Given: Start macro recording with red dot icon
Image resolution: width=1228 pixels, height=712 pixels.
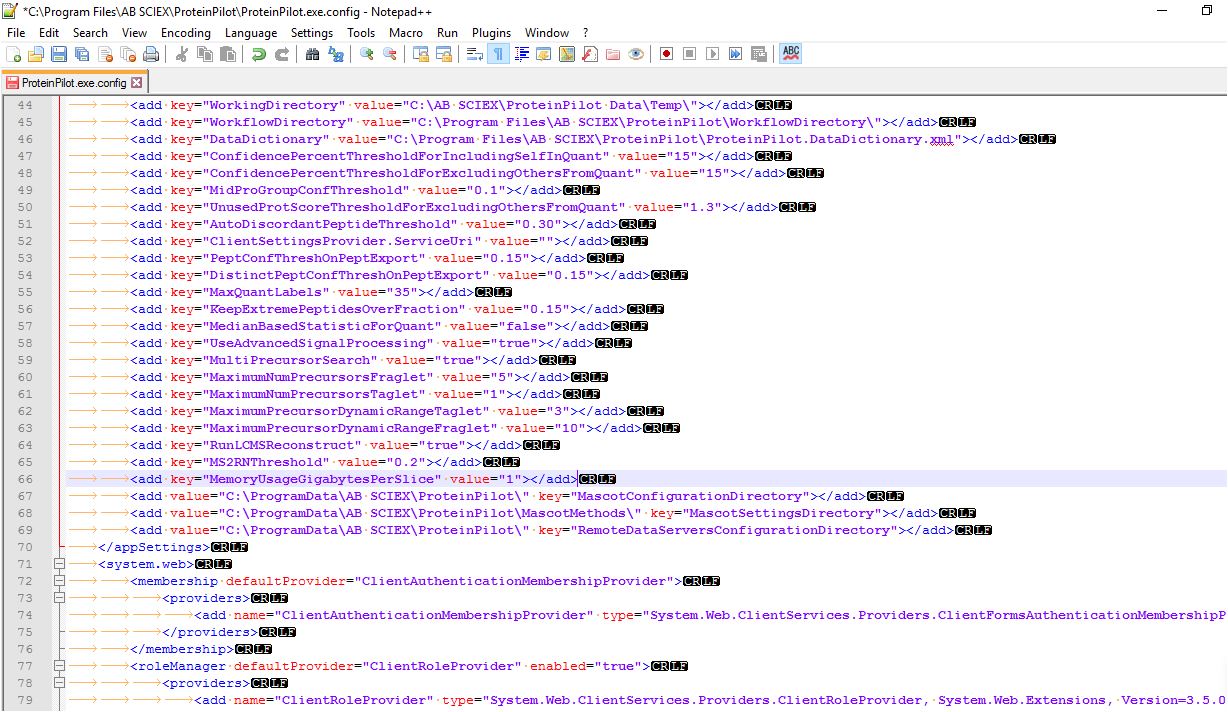Looking at the screenshot, I should pos(666,53).
